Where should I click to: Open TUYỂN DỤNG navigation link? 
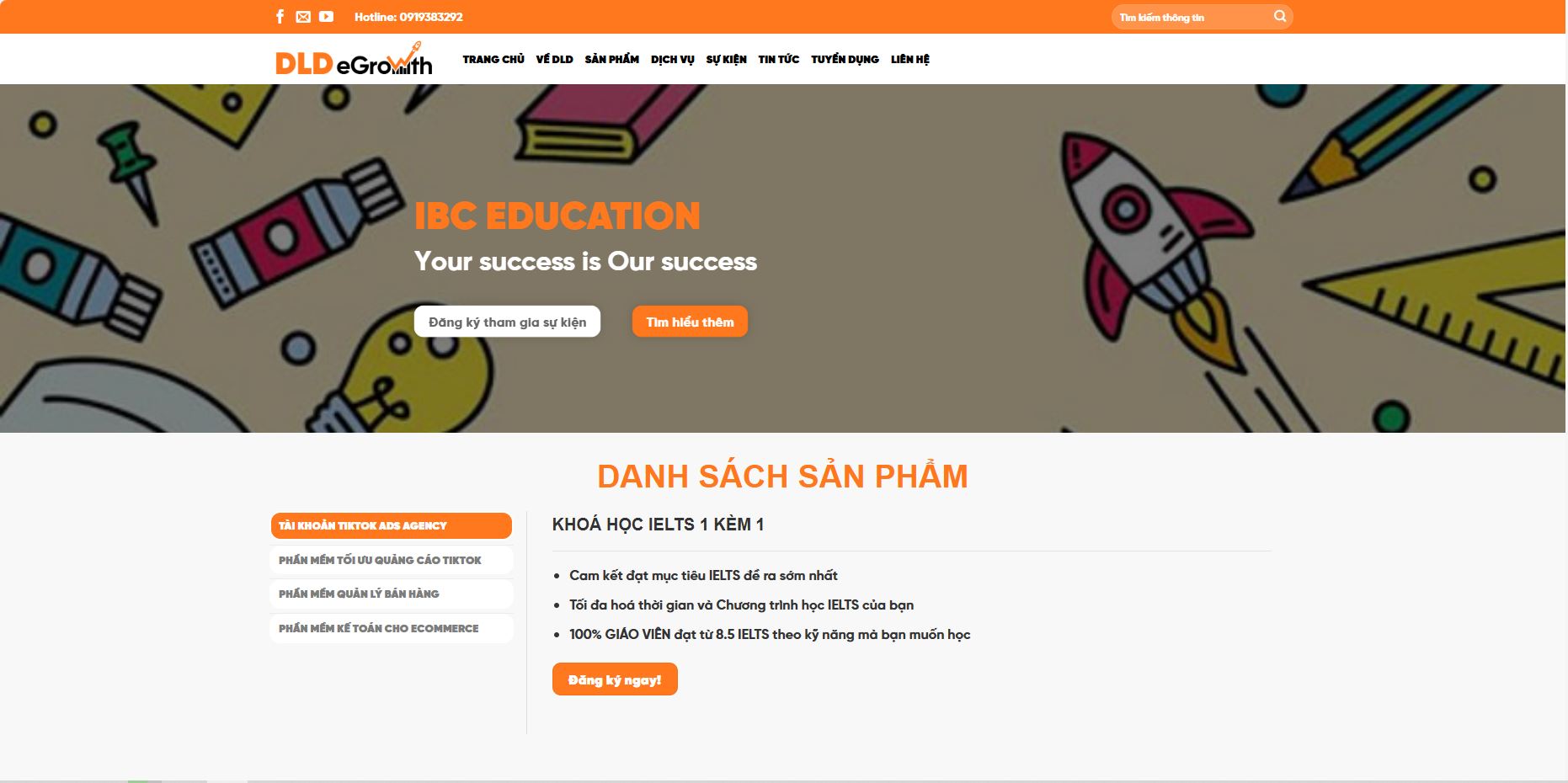[845, 59]
